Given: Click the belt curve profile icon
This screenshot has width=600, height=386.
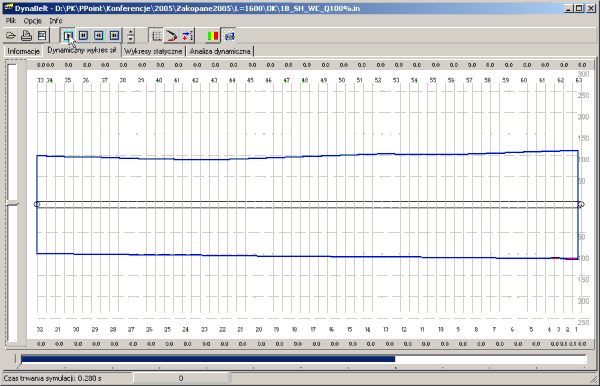Looking at the screenshot, I should 171,36.
